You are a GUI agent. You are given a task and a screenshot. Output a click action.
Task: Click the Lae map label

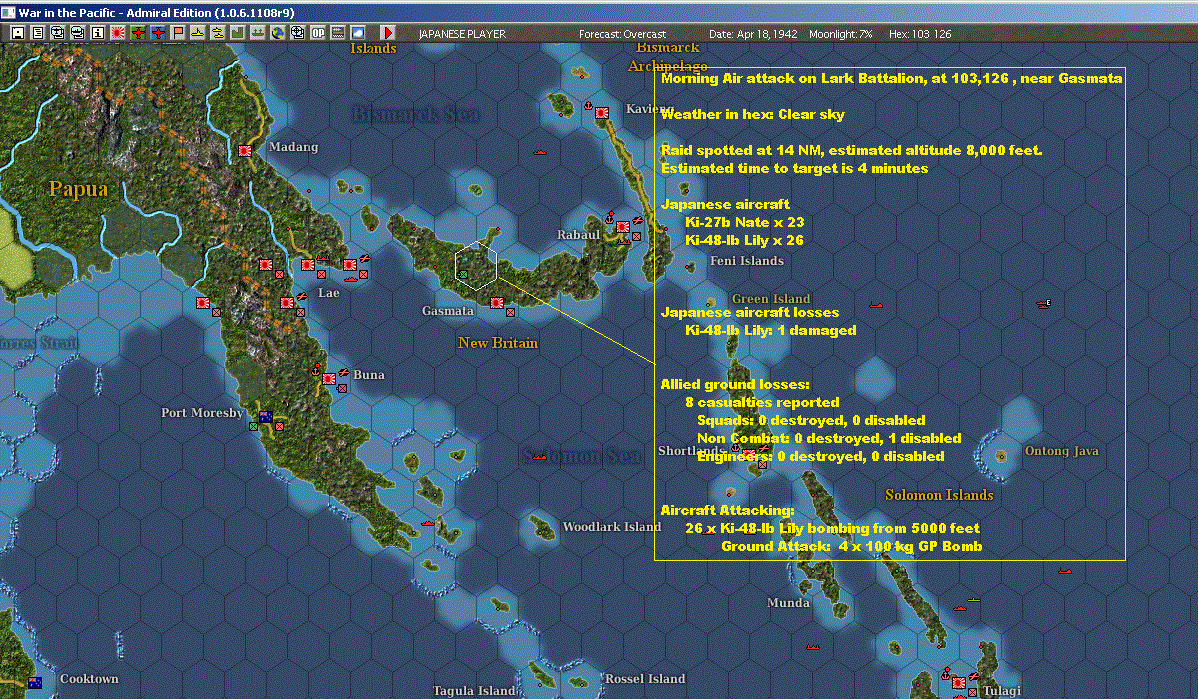coord(329,293)
